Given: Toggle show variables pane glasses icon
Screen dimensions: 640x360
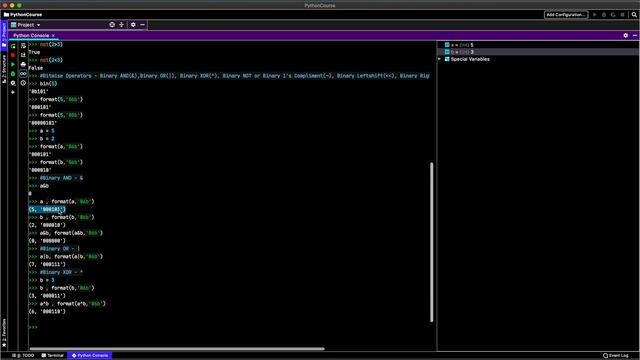Looking at the screenshot, I should tap(23, 74).
